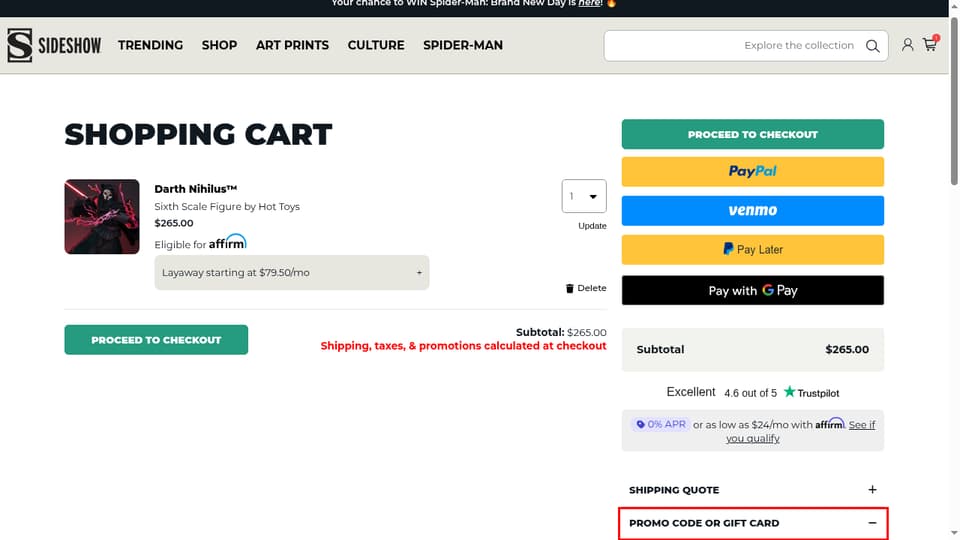Click the SHOPPING CART heading

[198, 135]
